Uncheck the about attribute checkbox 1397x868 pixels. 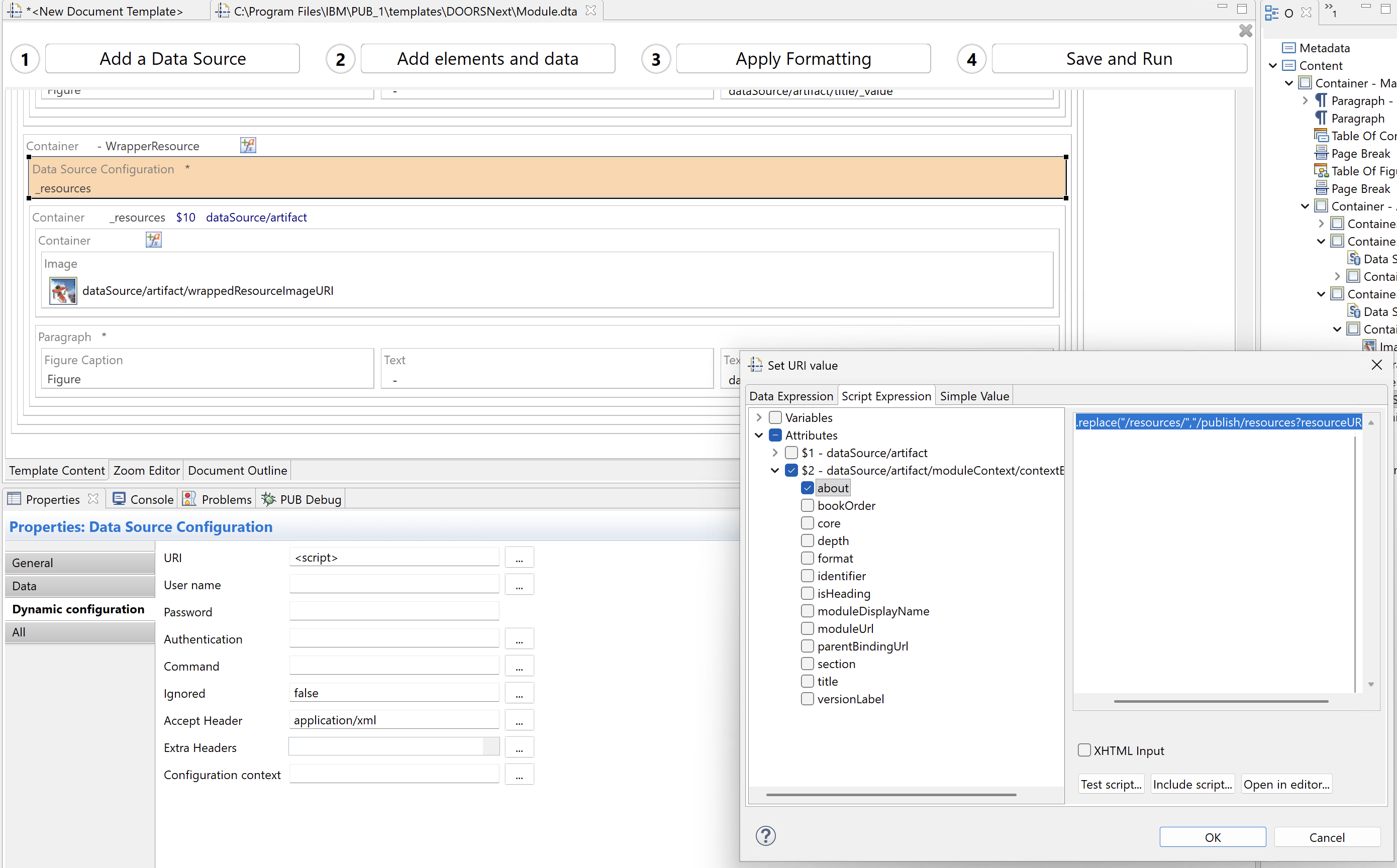pyautogui.click(x=808, y=488)
